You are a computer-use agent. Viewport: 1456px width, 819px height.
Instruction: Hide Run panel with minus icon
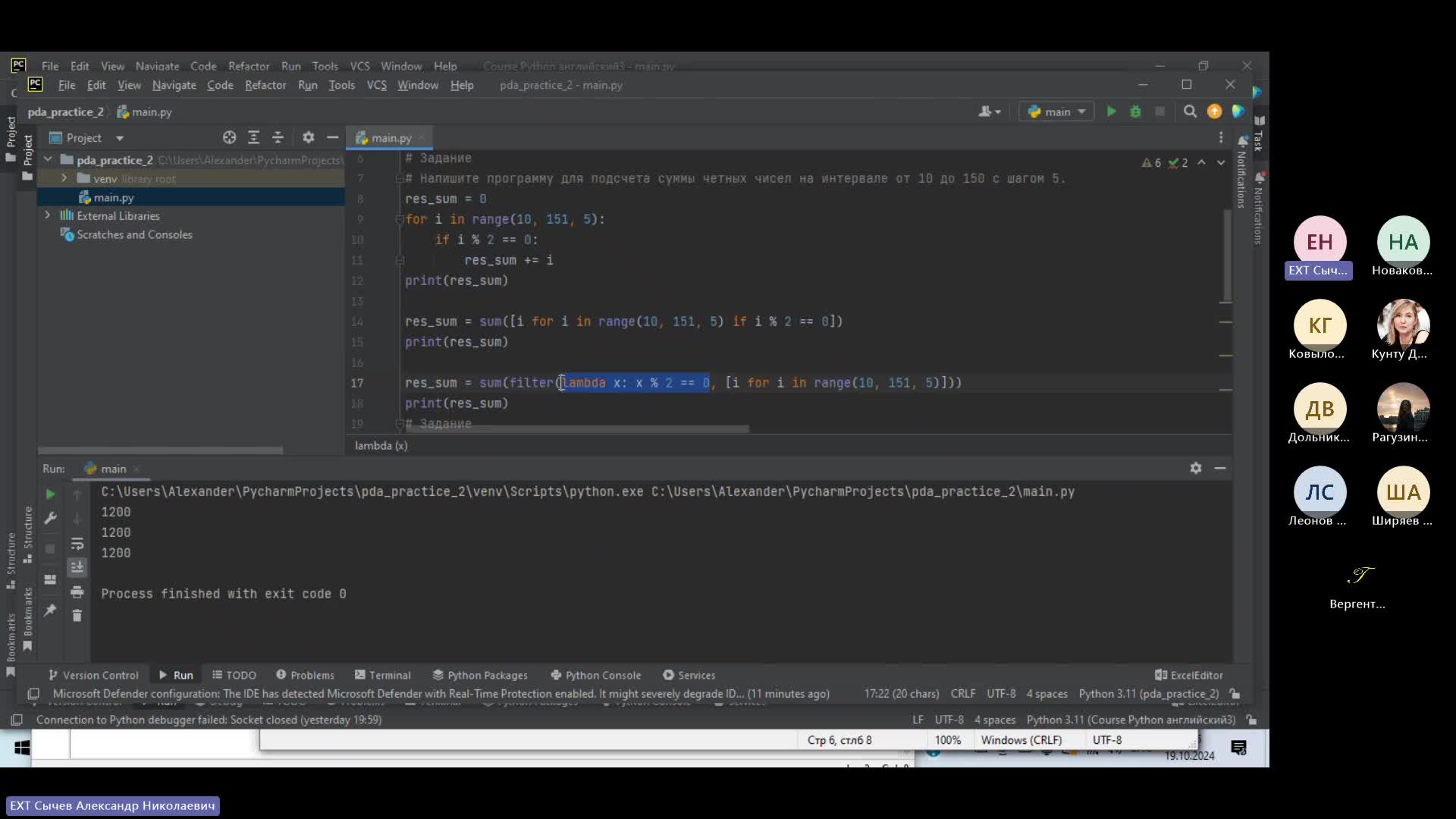[1220, 468]
